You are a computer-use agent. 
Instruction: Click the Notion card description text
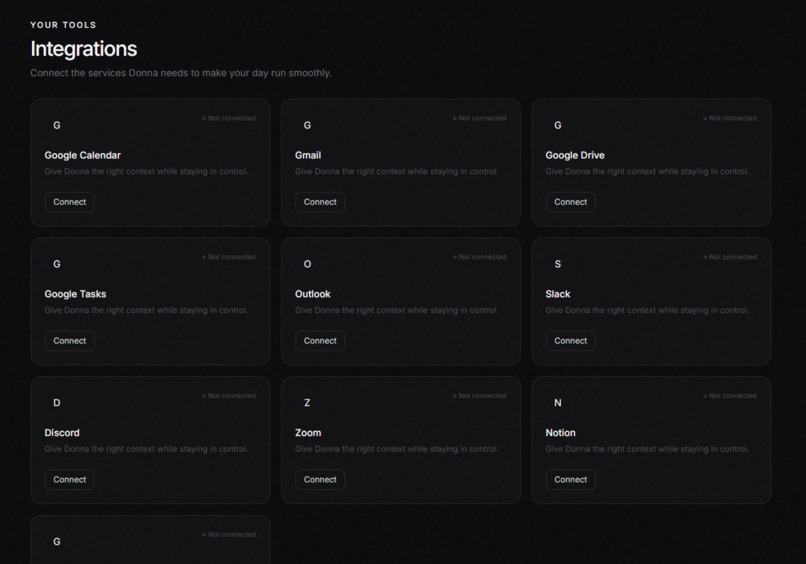click(647, 449)
